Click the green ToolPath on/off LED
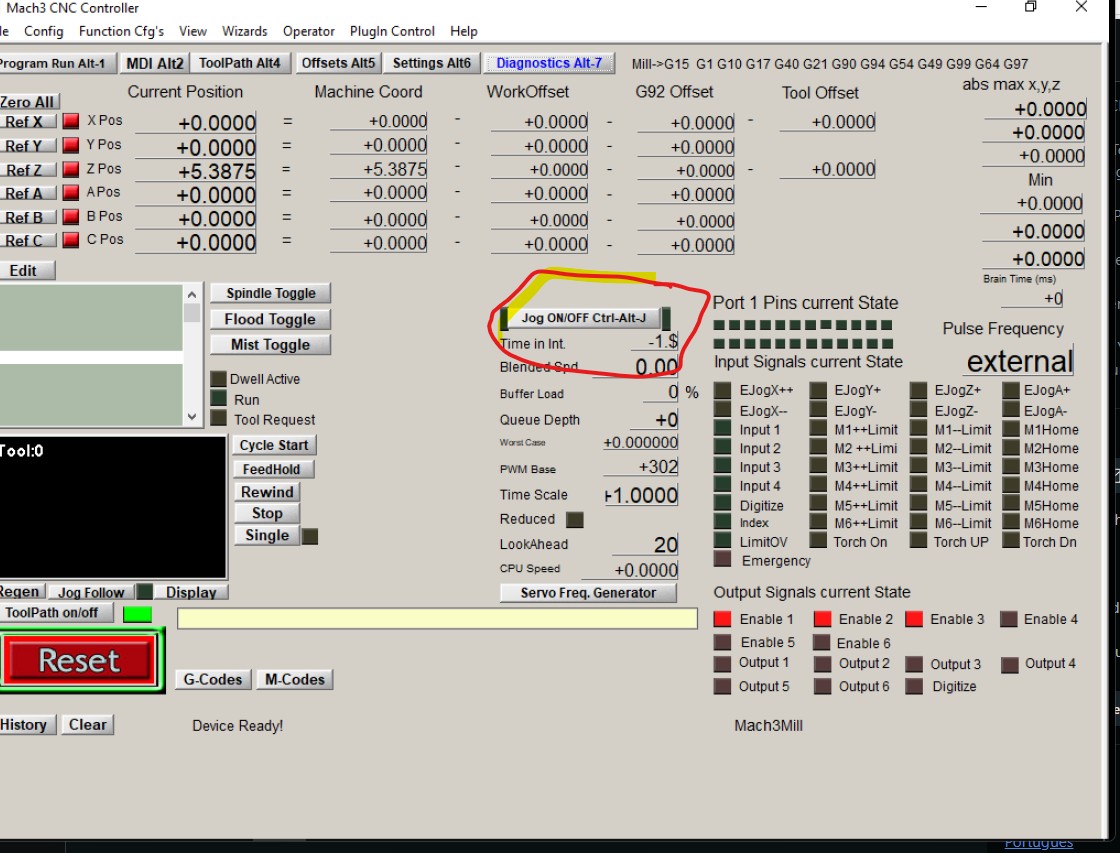 coord(137,614)
